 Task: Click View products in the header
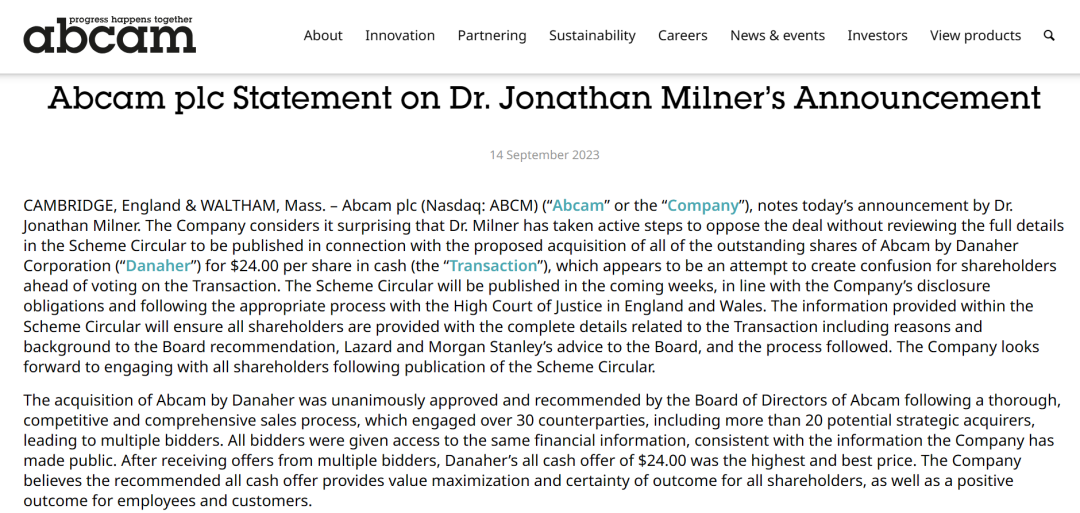[975, 35]
